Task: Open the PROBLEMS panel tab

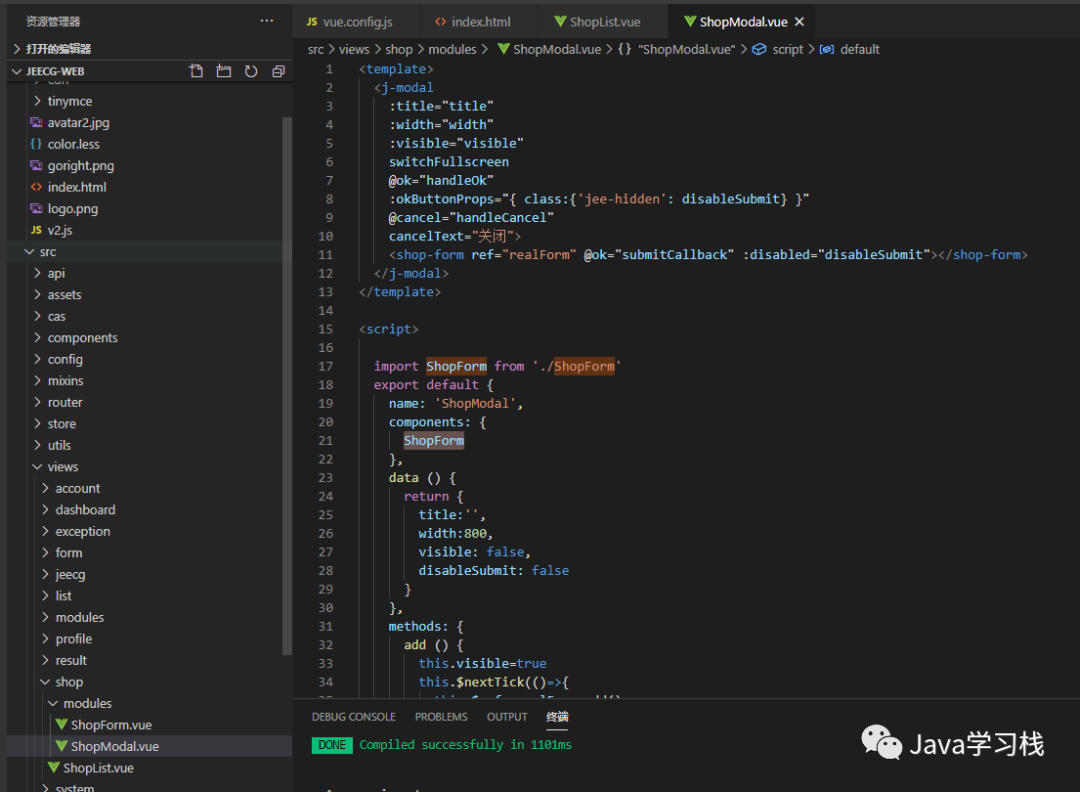Action: [441, 717]
